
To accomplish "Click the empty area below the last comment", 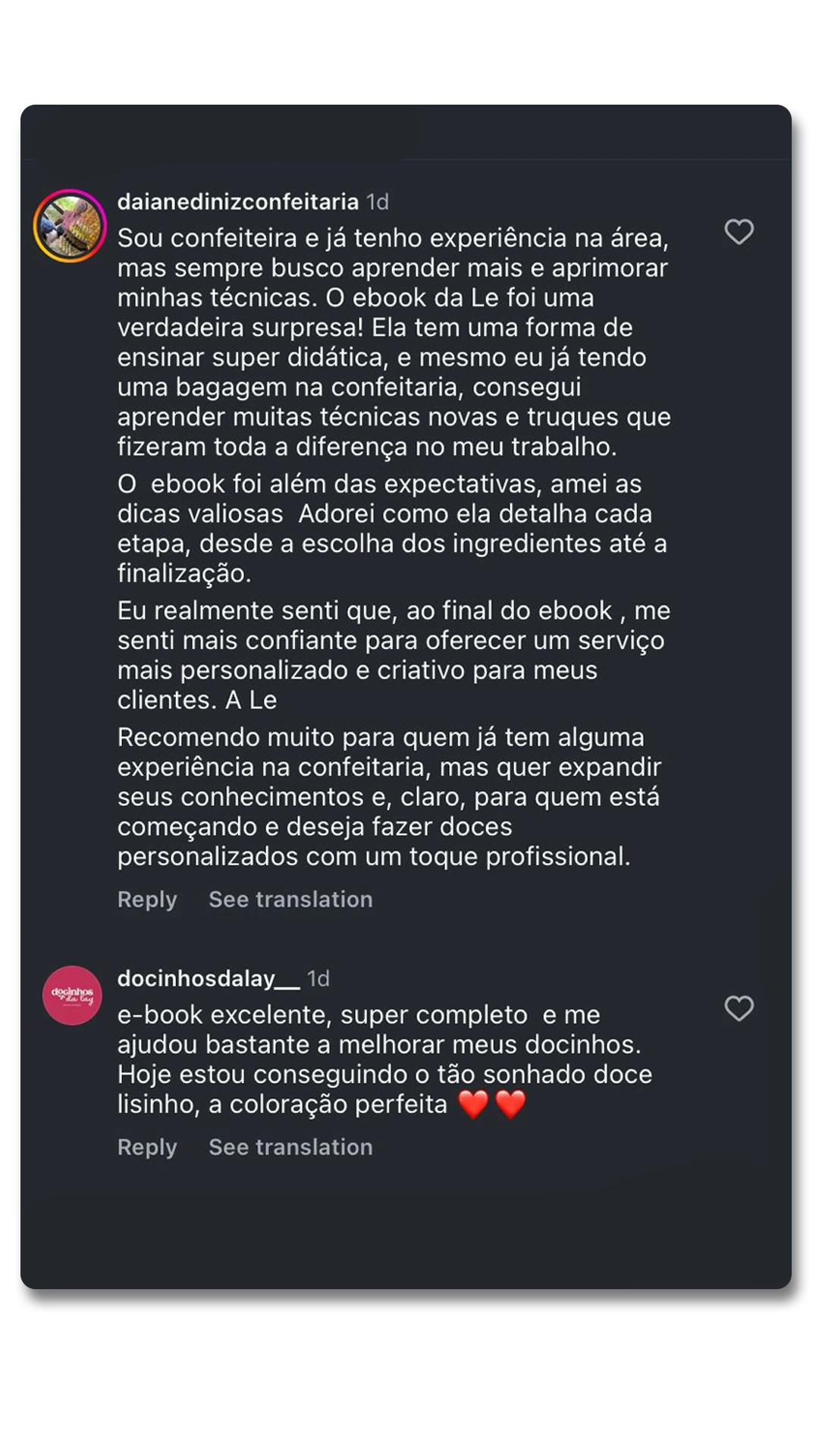I will (406, 1228).
